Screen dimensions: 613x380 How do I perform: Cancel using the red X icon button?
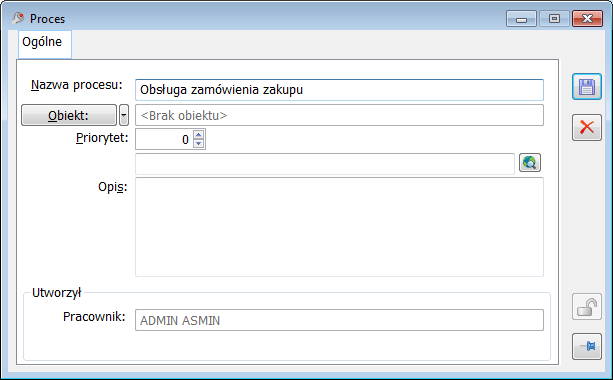[x=587, y=127]
